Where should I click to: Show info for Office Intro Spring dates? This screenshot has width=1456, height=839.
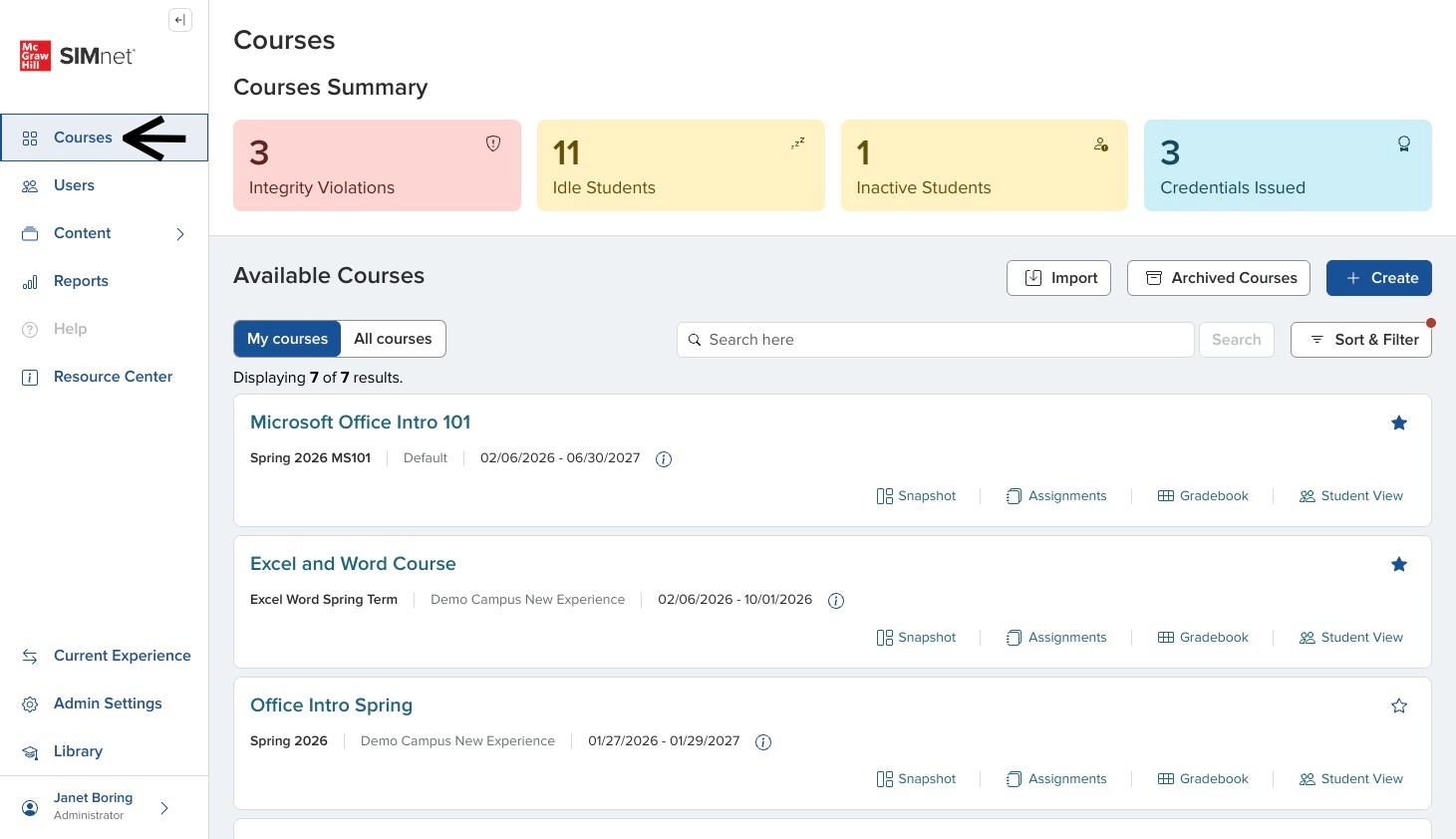(x=763, y=742)
